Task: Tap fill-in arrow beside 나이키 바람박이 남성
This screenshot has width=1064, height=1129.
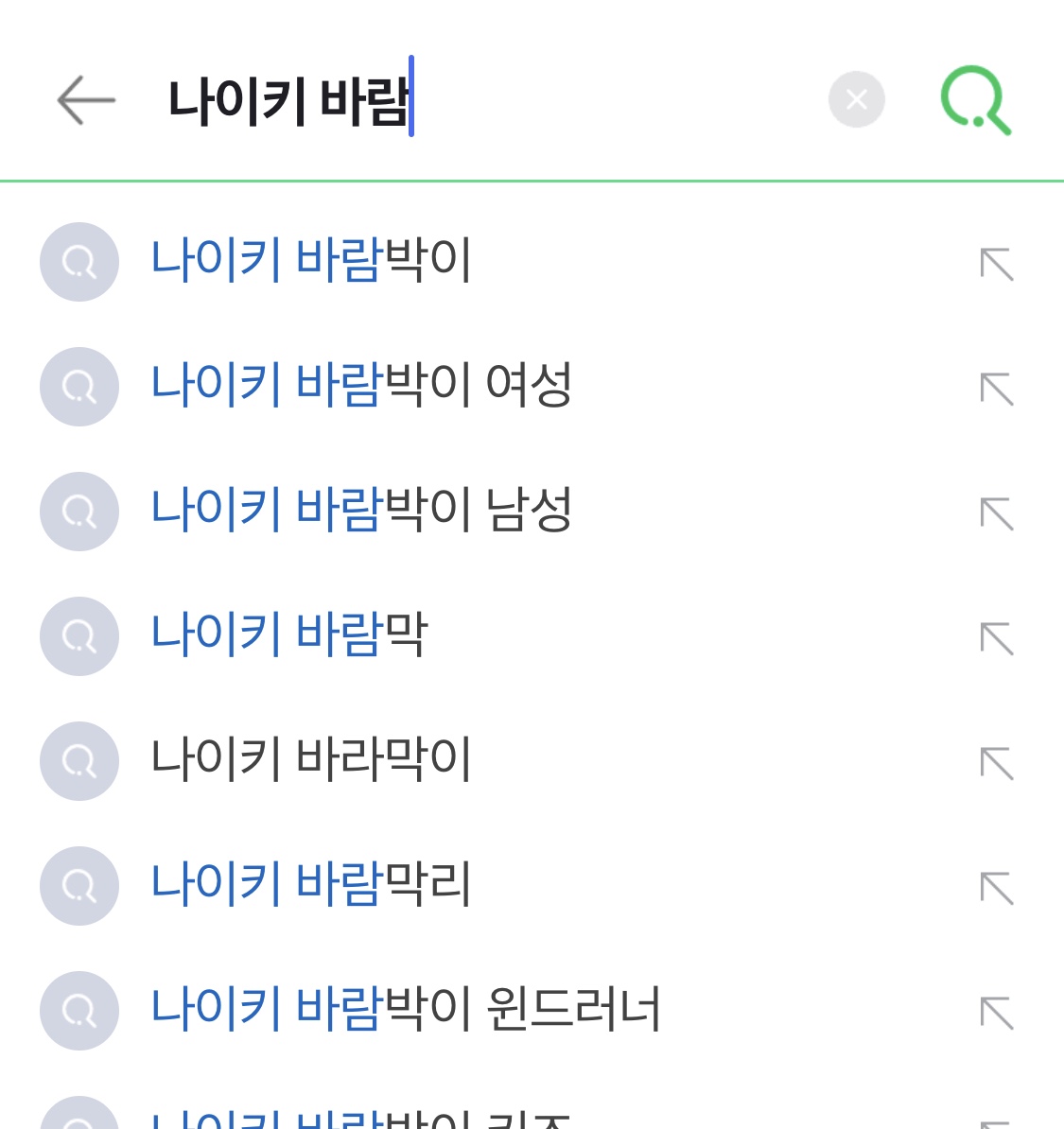Action: point(997,513)
